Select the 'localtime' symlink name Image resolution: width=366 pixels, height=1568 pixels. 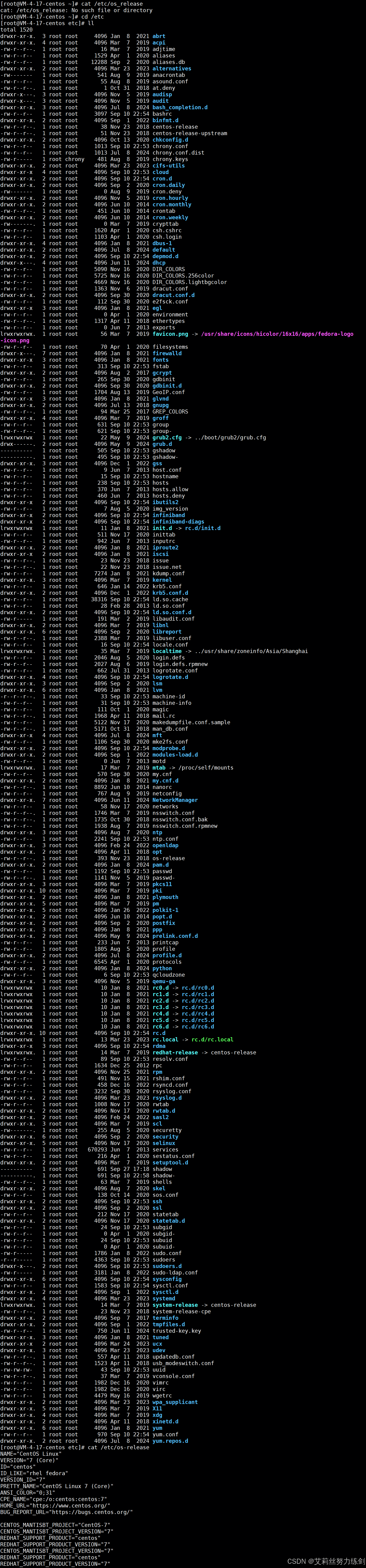(x=167, y=651)
